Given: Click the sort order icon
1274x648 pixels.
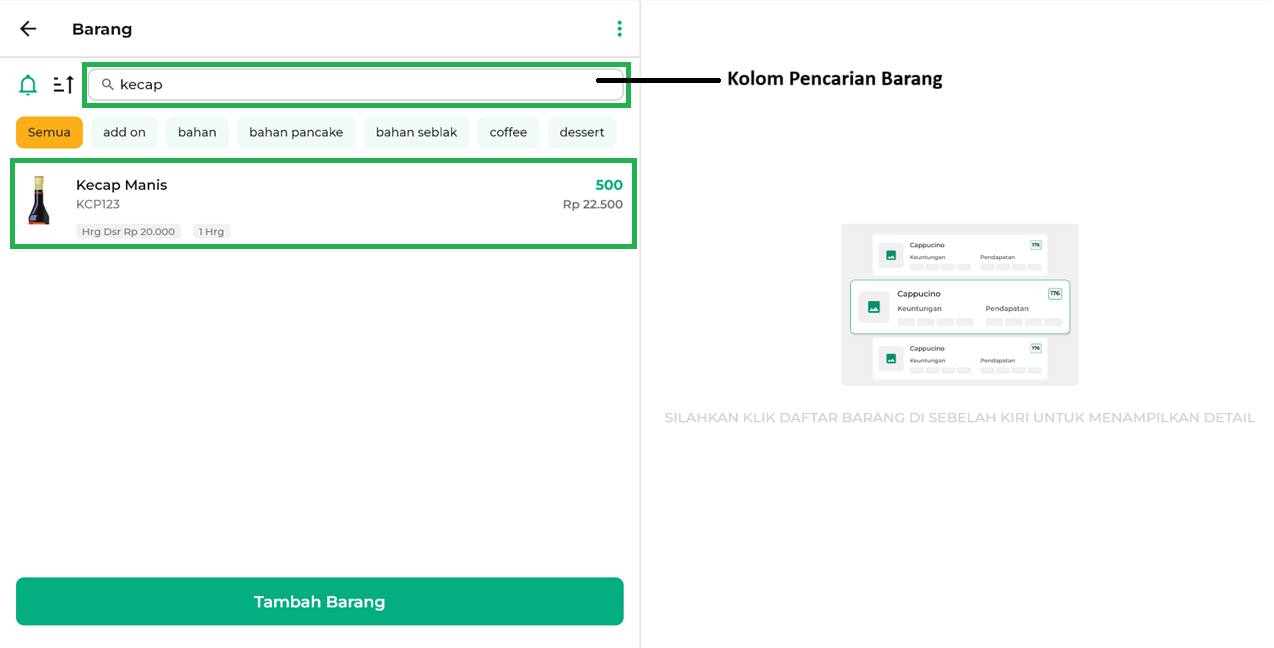Looking at the screenshot, I should pyautogui.click(x=63, y=85).
